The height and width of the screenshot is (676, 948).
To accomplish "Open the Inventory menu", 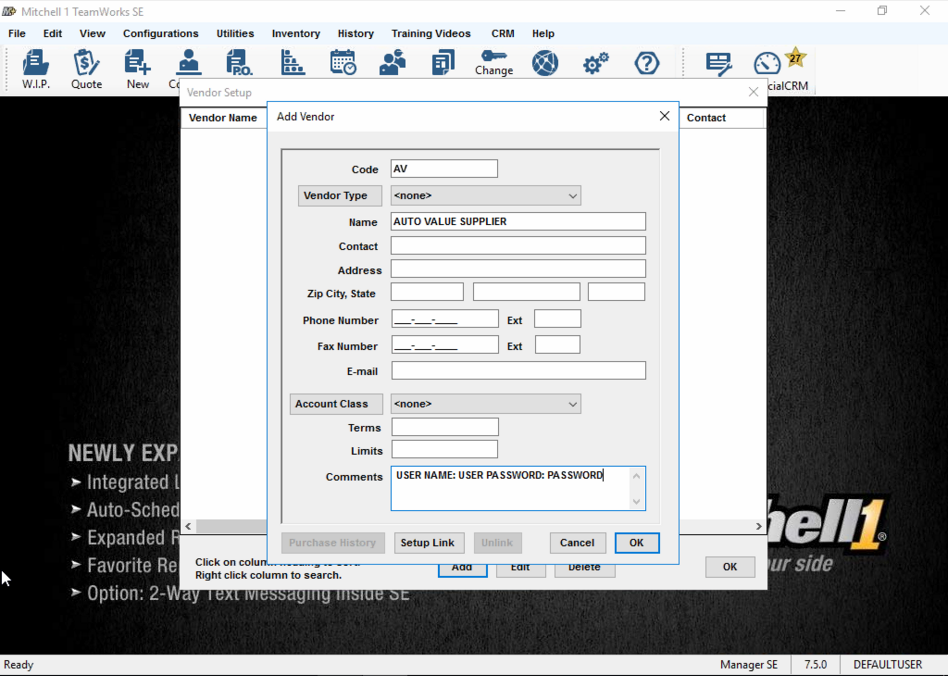I will click(x=296, y=33).
